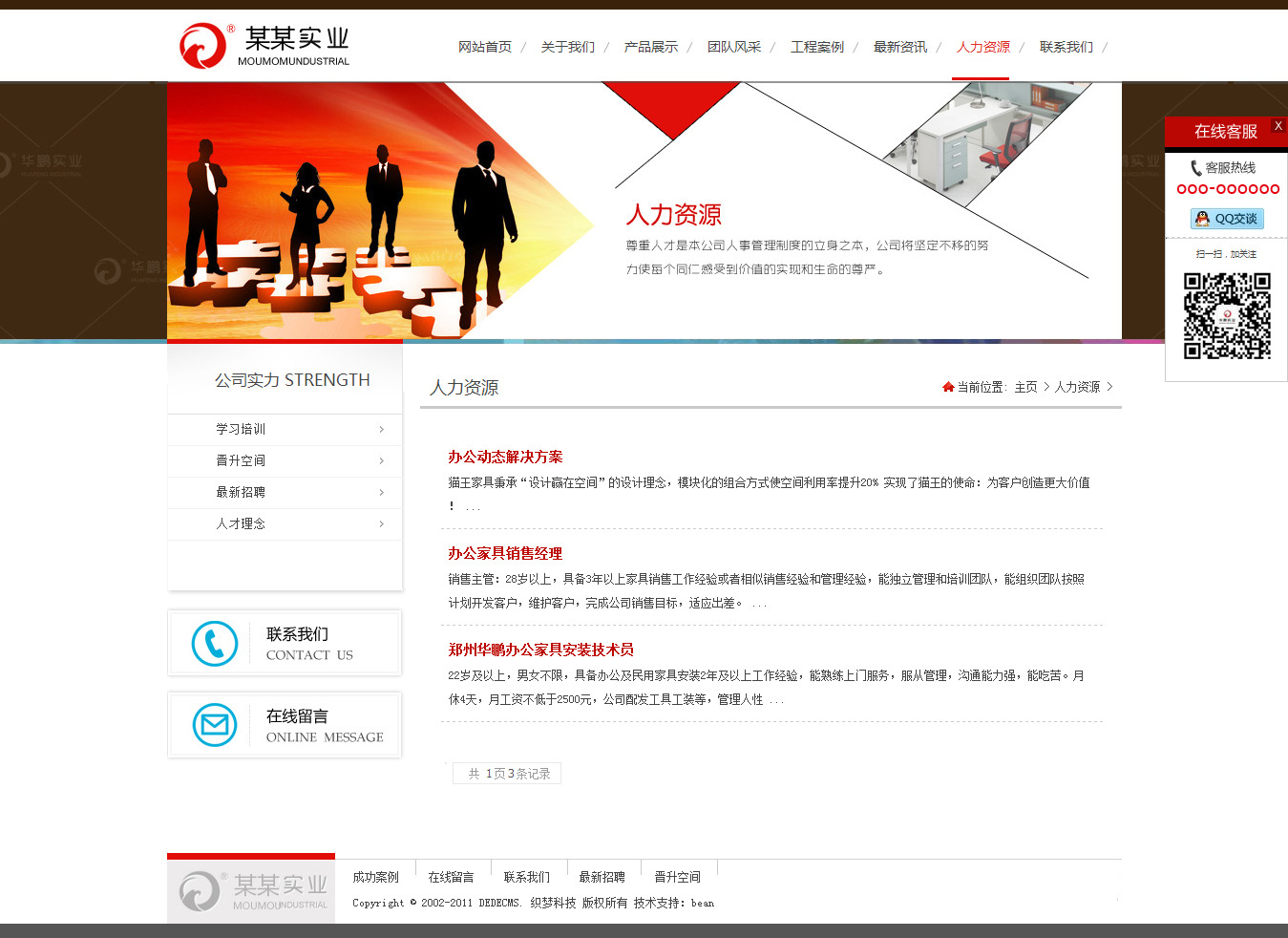Click the QR code image in sidebar
This screenshot has height=938, width=1288.
tap(1227, 316)
